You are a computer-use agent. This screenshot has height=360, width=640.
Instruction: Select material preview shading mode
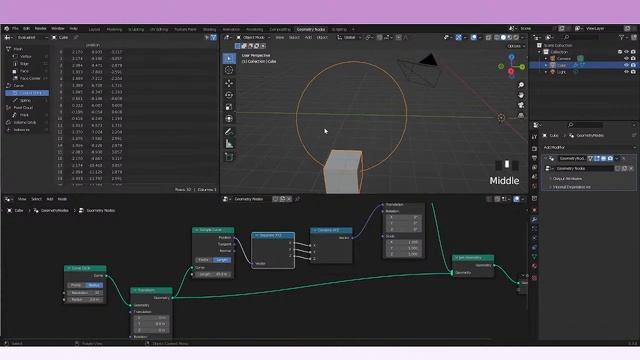click(x=509, y=37)
